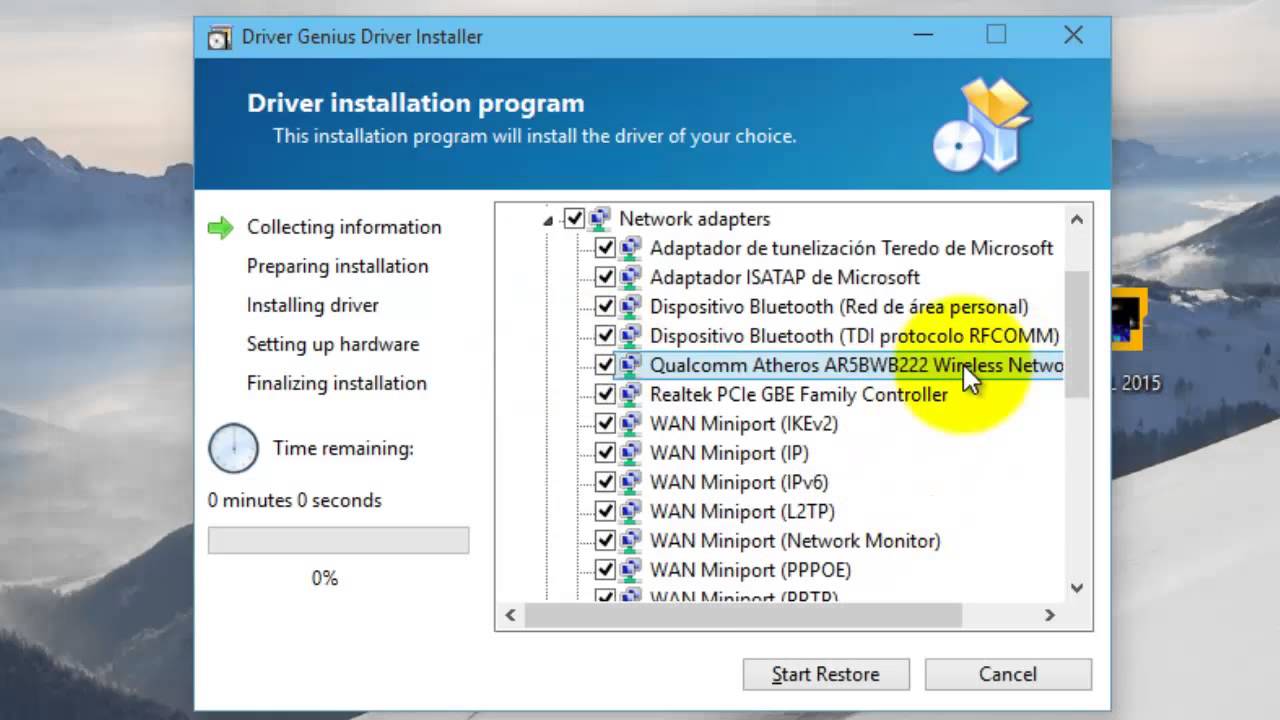Click the WAN Miniport (L2TP) icon

631,511
